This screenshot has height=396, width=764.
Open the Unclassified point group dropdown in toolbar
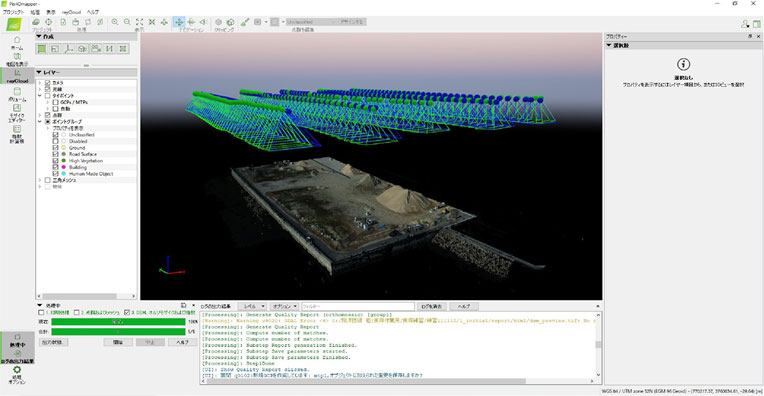(310, 22)
